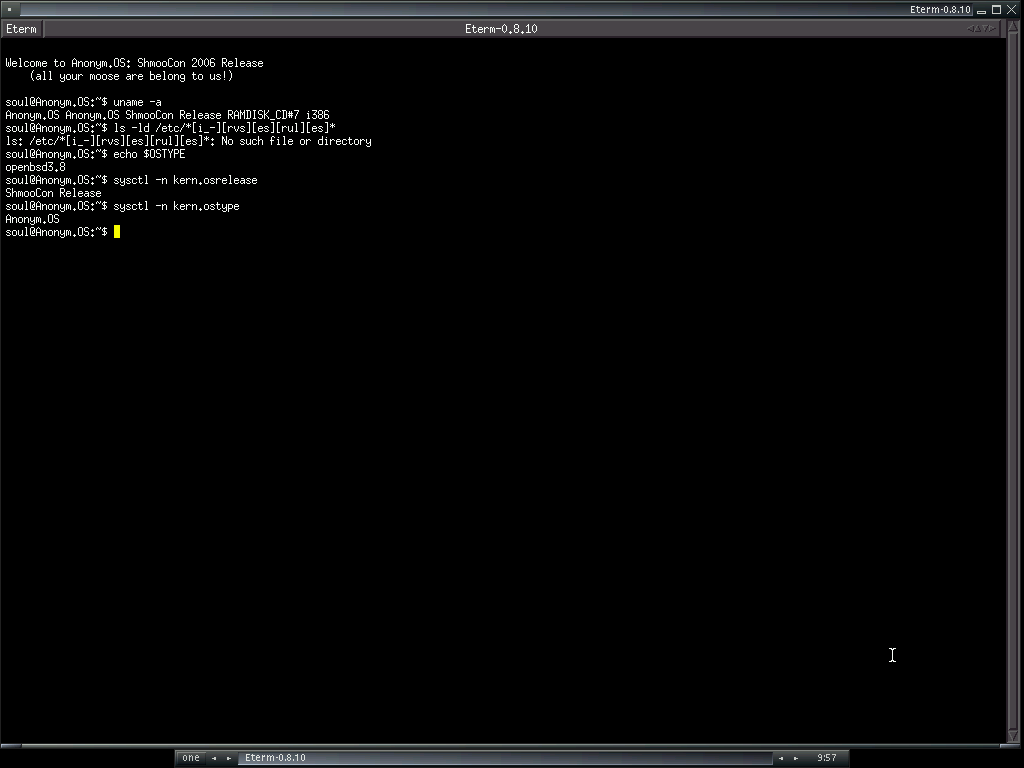Click the standalone 'Anonym.OS' output line
This screenshot has height=768, width=1024.
coord(33,220)
